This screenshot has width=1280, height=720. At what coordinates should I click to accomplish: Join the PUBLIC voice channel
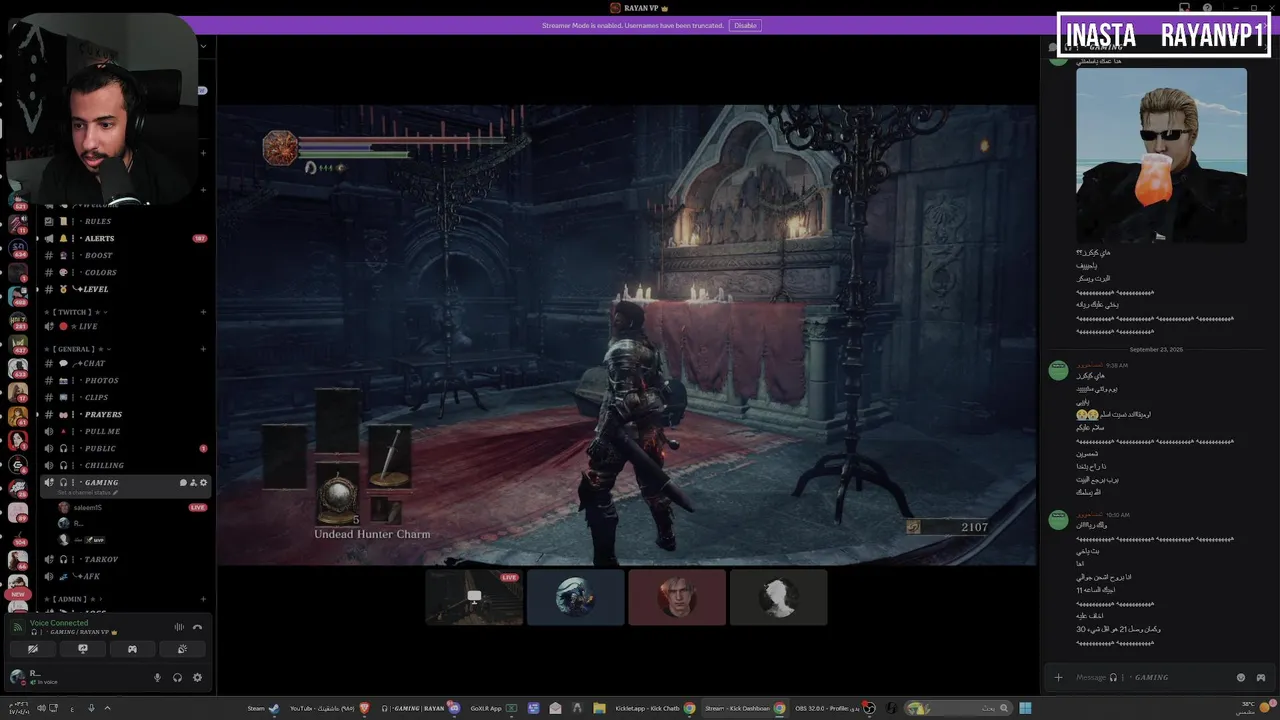point(125,448)
